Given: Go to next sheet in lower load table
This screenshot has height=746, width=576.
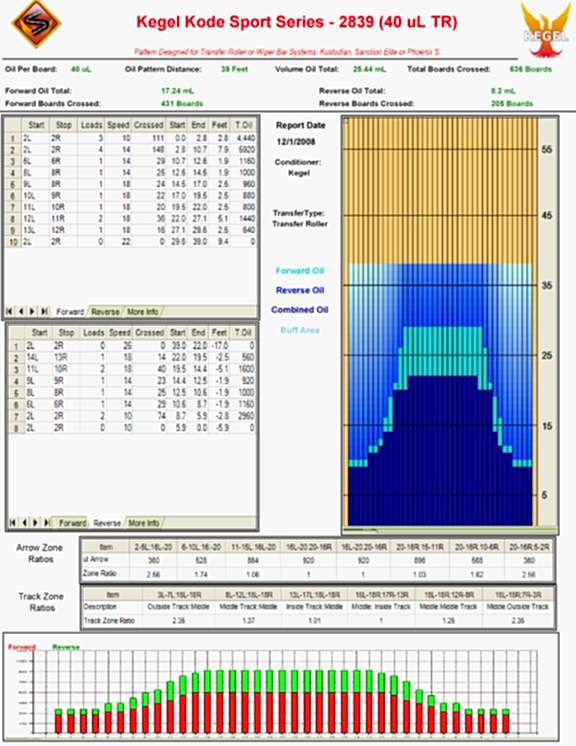Looking at the screenshot, I should pos(35,522).
